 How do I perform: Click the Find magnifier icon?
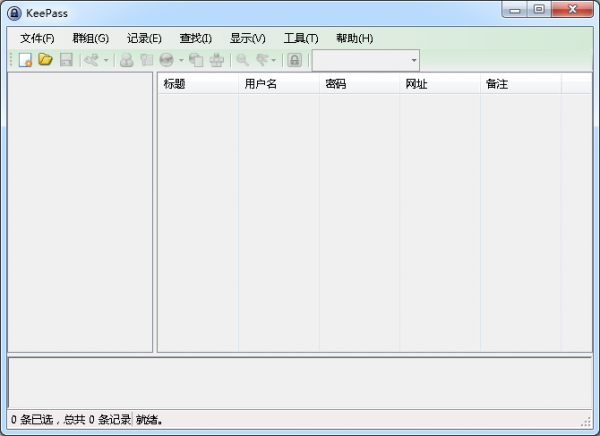pyautogui.click(x=243, y=60)
